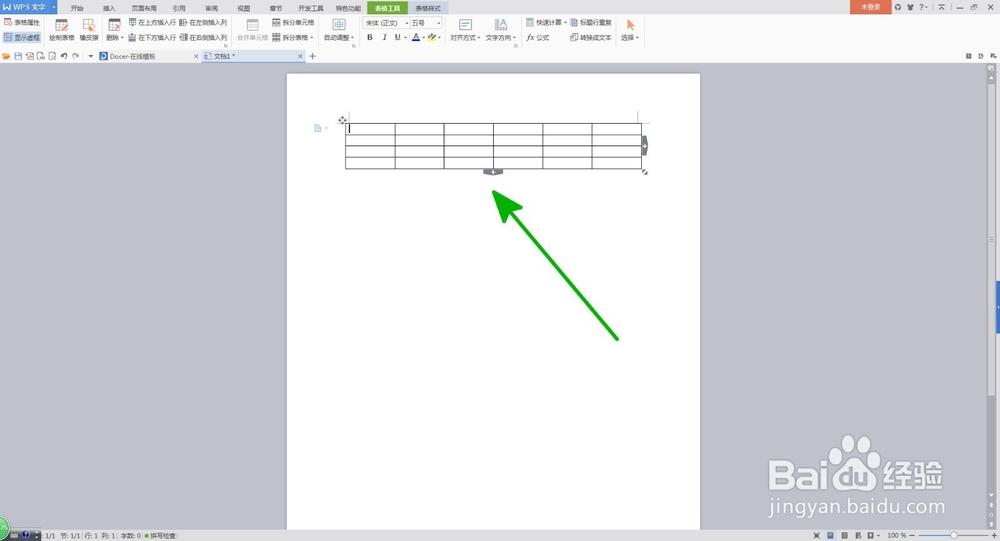Click the open folder quick-access icon
This screenshot has width=1000, height=541.
click(6, 56)
